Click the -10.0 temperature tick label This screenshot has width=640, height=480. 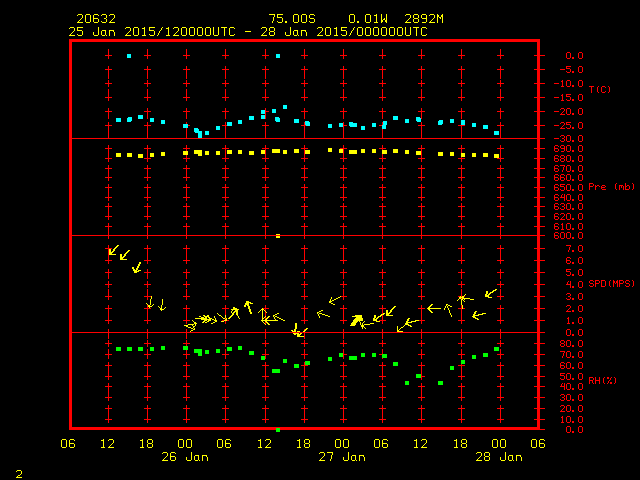pos(569,84)
